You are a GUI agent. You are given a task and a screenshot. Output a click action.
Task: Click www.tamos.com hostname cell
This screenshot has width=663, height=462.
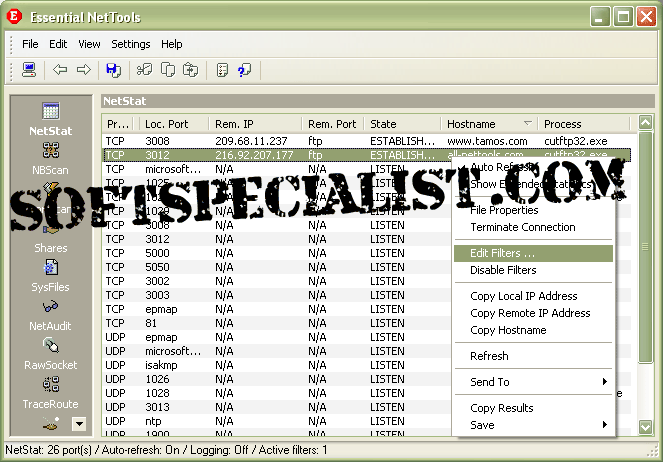[x=487, y=141]
